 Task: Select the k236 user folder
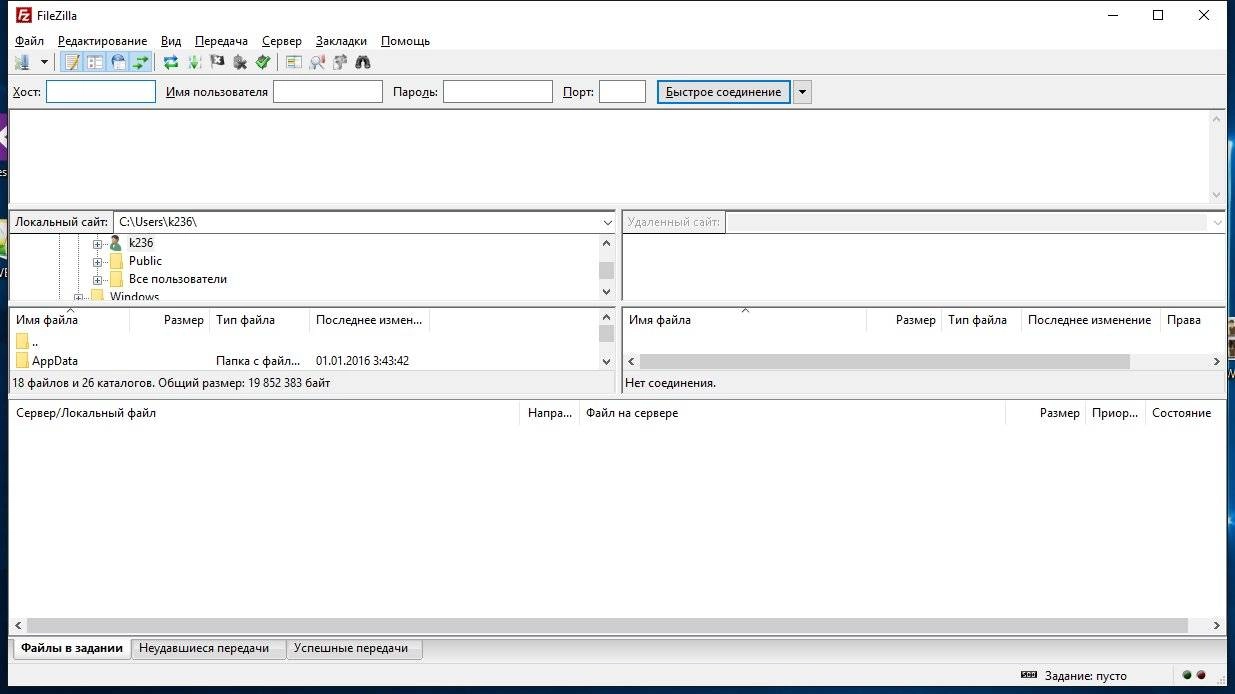141,243
